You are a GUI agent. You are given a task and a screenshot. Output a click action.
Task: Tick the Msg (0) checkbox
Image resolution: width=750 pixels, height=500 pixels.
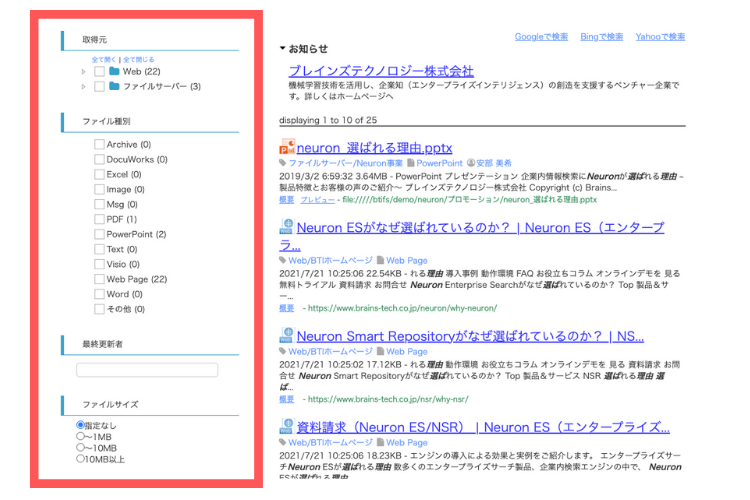[x=99, y=204]
